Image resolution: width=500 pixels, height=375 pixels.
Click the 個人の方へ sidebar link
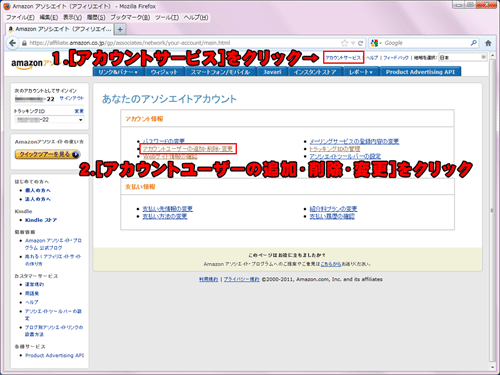point(38,190)
